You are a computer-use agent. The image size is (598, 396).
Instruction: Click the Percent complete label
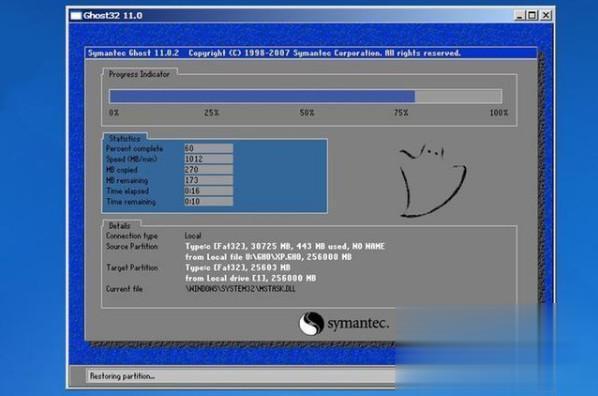click(135, 149)
